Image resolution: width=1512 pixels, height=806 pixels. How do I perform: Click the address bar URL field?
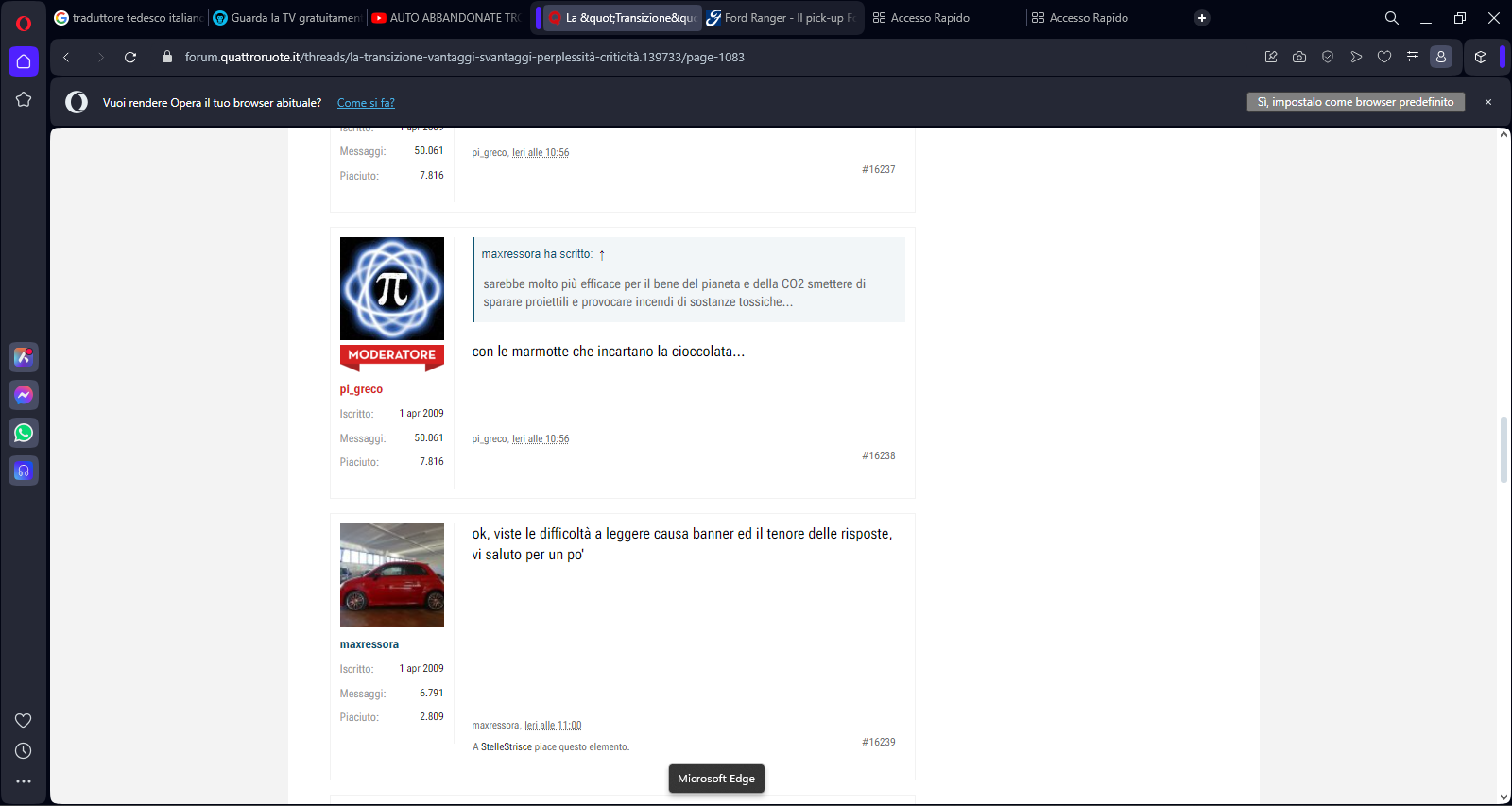[661, 57]
